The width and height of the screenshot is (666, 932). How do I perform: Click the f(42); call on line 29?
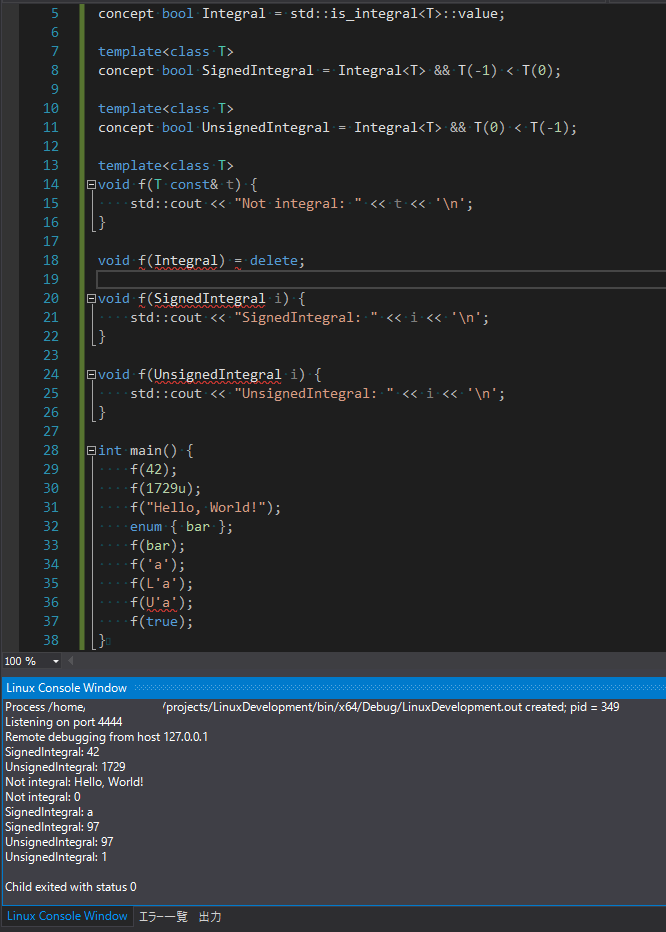[154, 470]
